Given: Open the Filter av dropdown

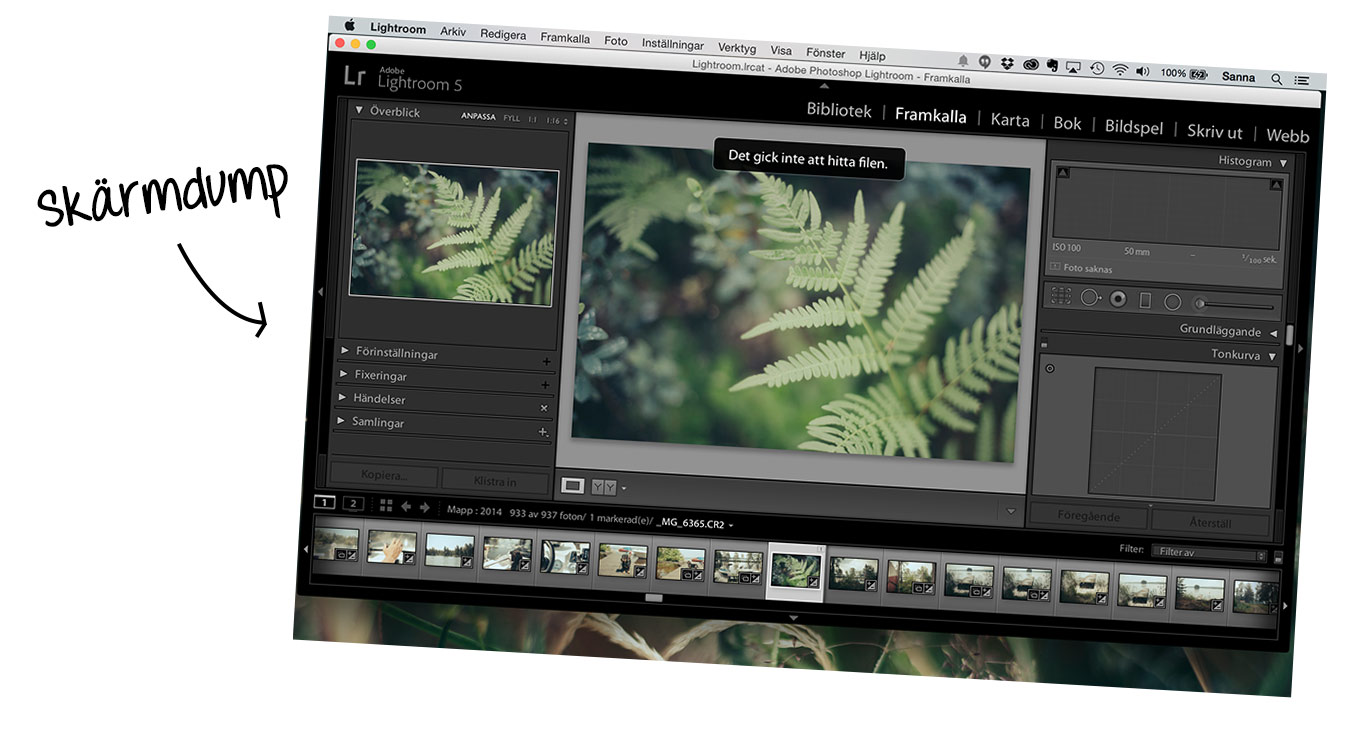Looking at the screenshot, I should coord(1208,553).
